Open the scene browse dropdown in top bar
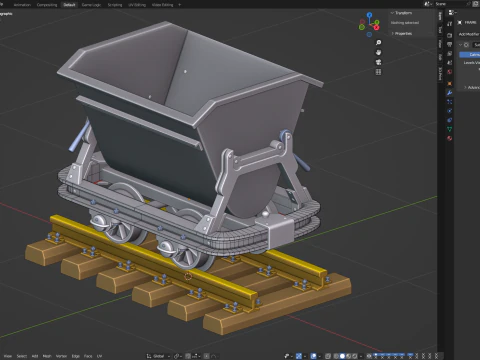The image size is (480, 360). (428, 4)
